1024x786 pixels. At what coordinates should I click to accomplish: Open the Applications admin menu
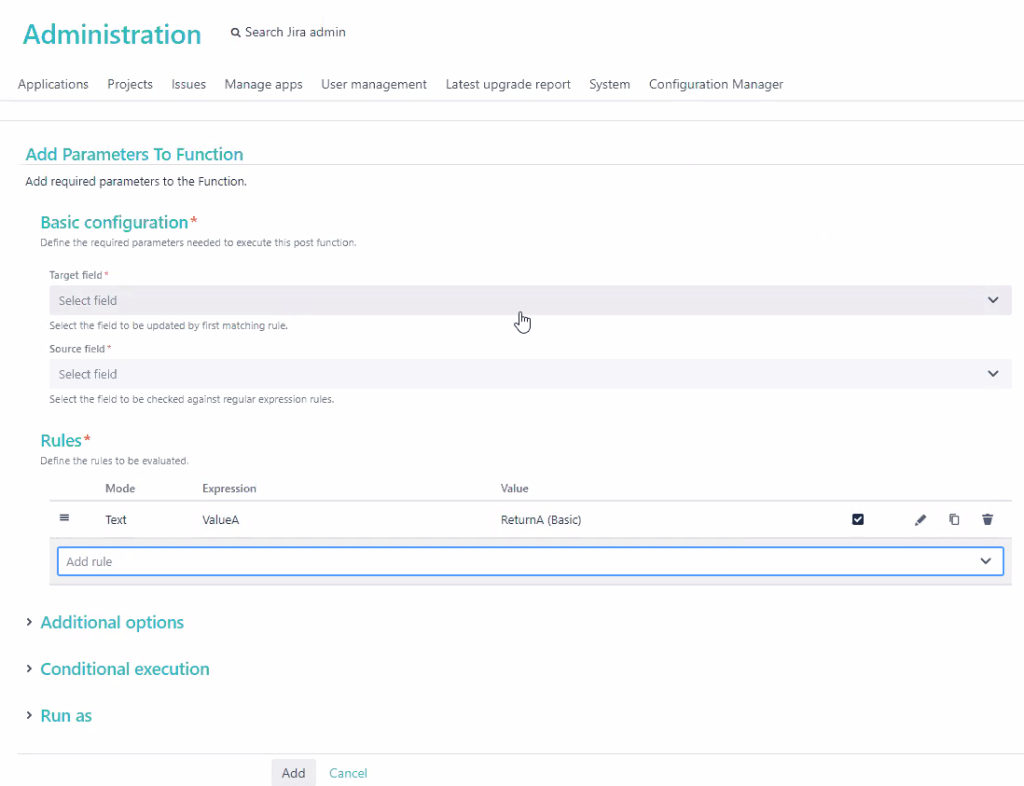53,85
